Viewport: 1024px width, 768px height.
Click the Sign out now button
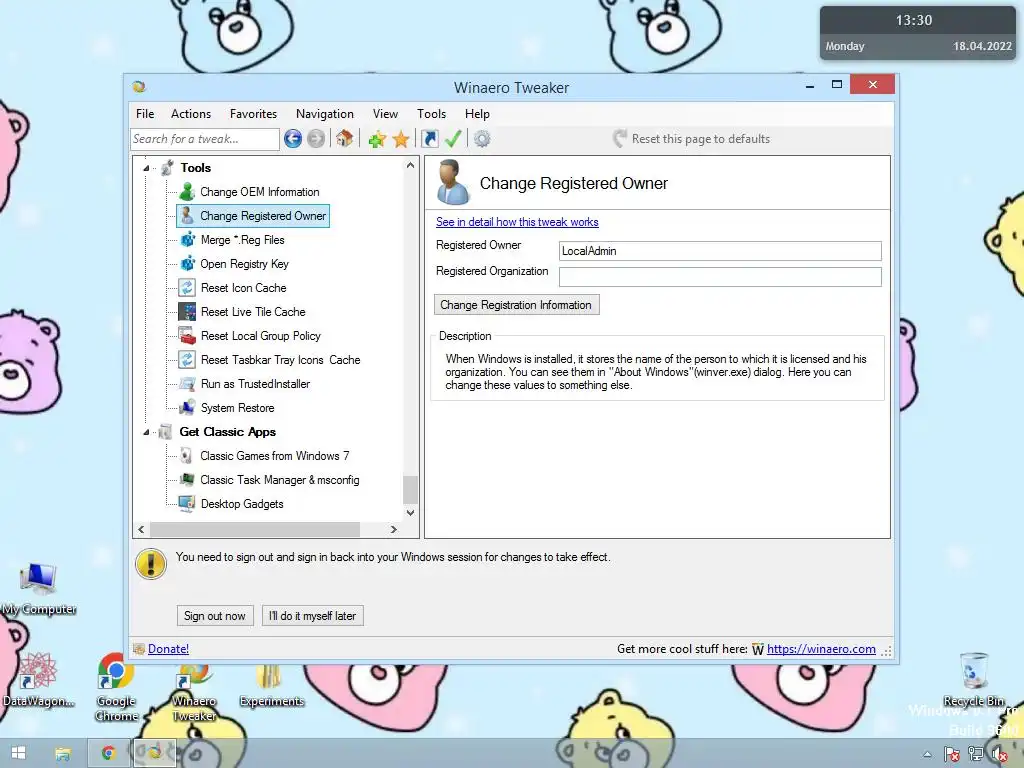pyautogui.click(x=215, y=616)
